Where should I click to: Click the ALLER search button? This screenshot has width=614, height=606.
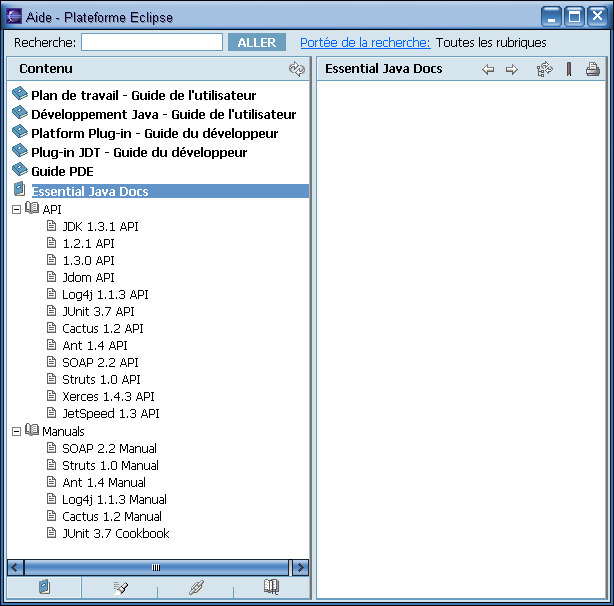pyautogui.click(x=256, y=43)
